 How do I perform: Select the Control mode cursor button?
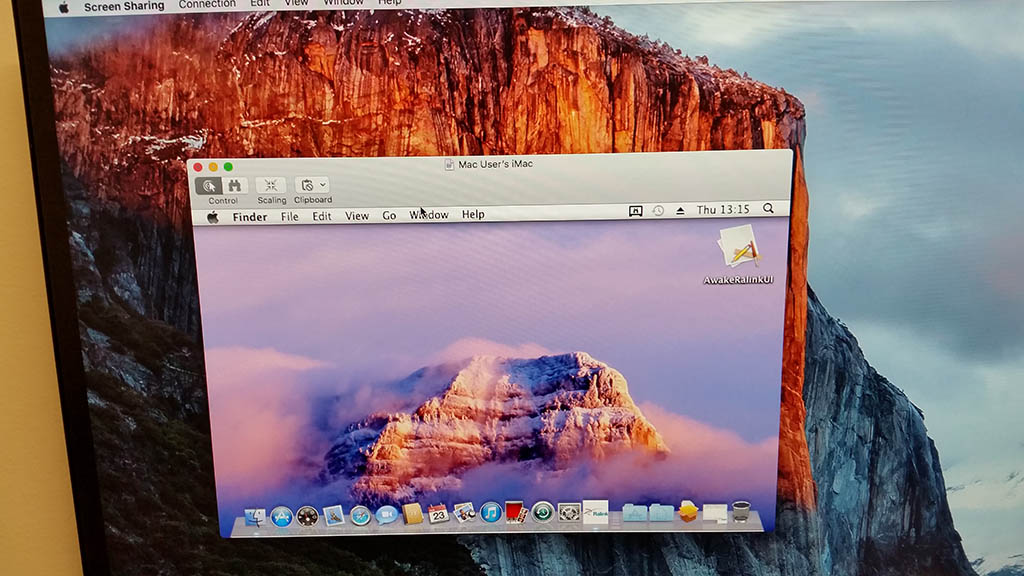coord(210,186)
